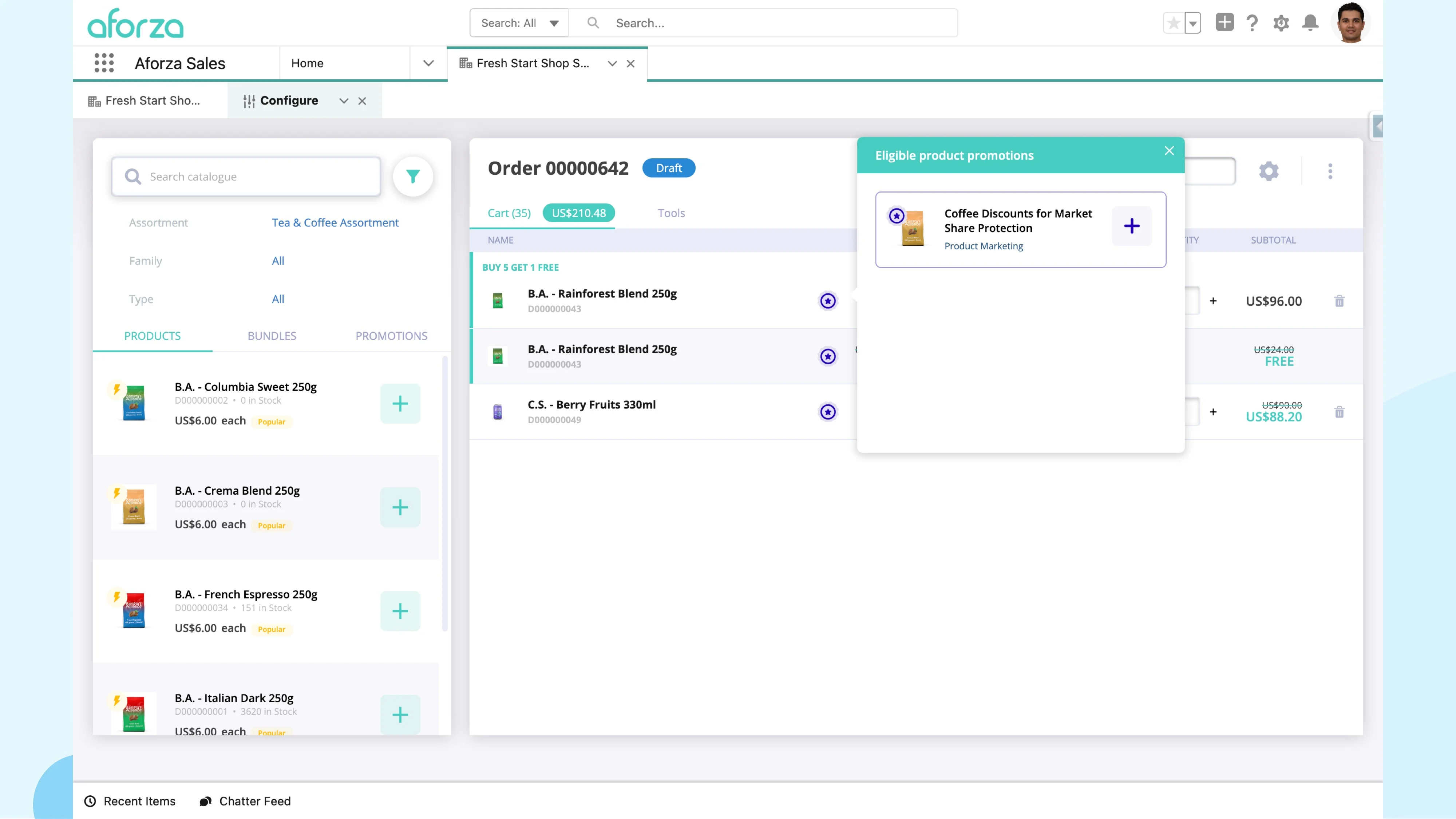Switch to the BUNDLES tab
Image resolution: width=1456 pixels, height=819 pixels.
point(272,336)
